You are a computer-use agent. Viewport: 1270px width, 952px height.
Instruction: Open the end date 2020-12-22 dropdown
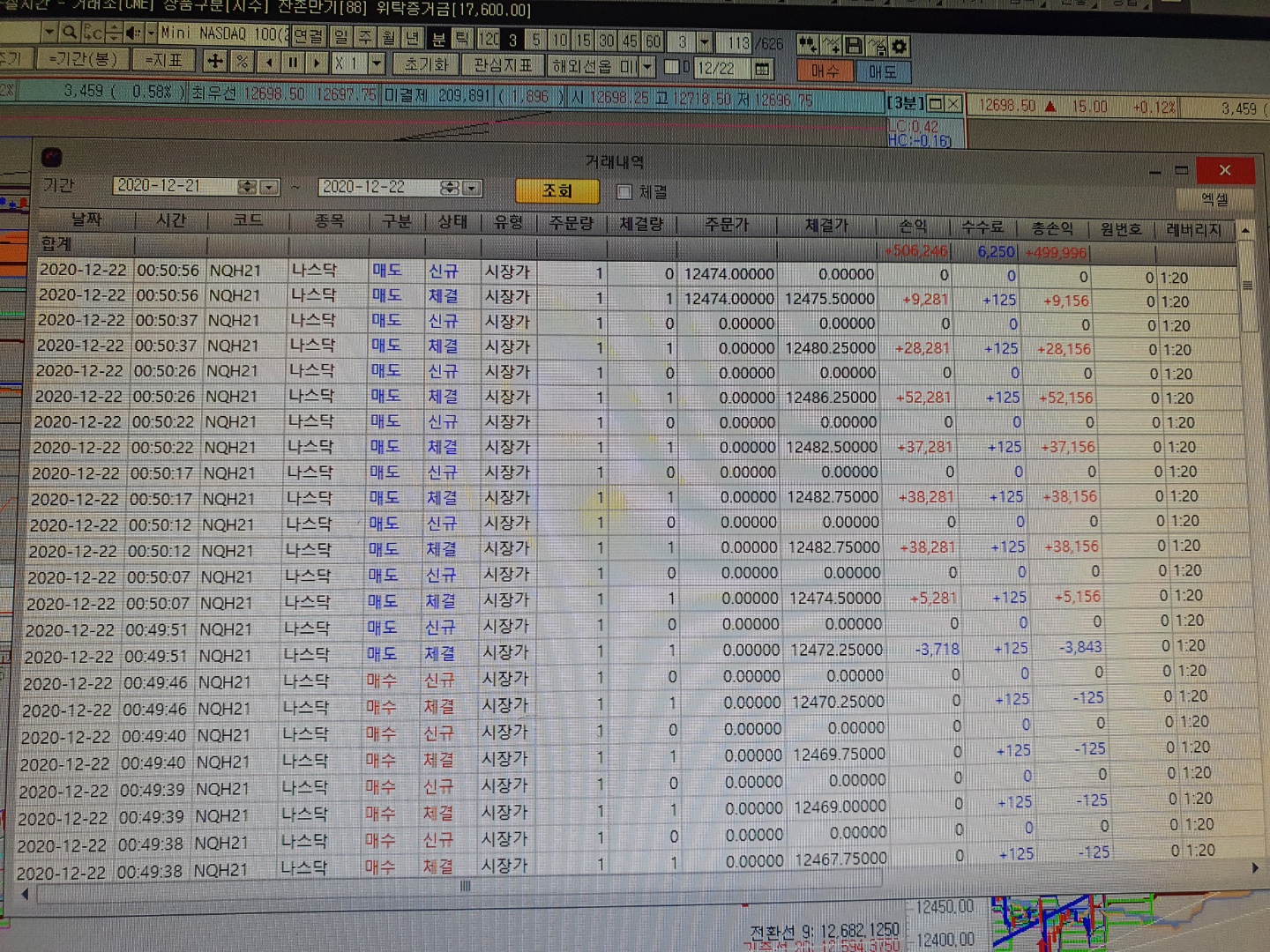[472, 188]
